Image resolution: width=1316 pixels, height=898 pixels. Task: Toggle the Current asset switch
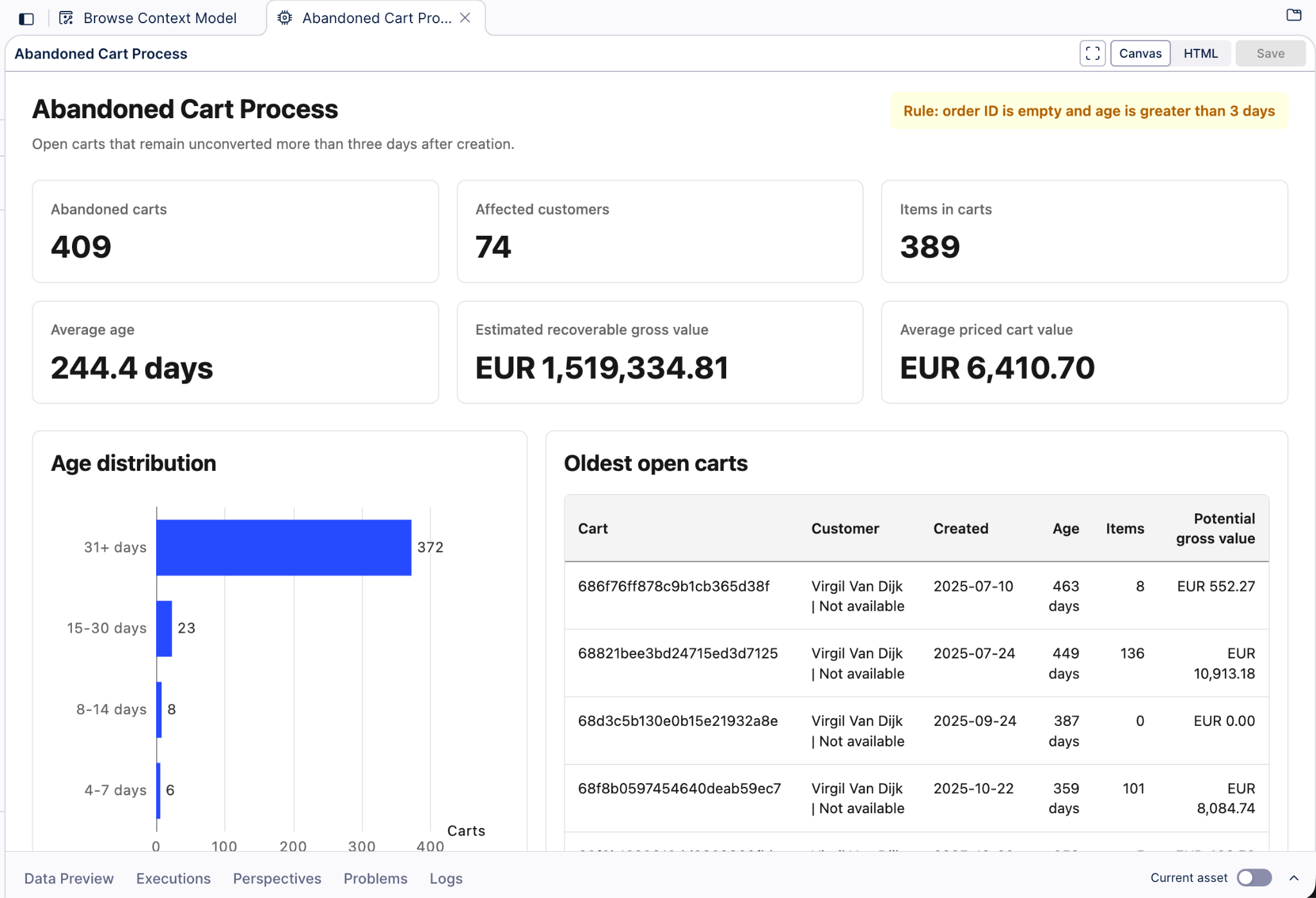tap(1254, 877)
